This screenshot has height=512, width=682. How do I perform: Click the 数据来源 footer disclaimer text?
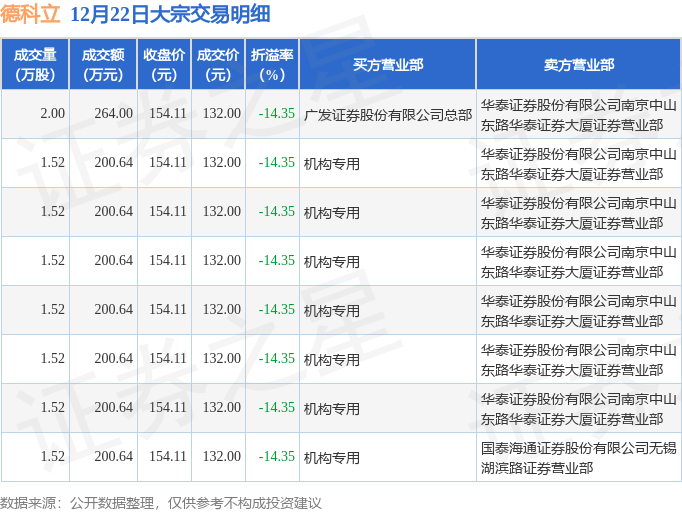pyautogui.click(x=160, y=503)
